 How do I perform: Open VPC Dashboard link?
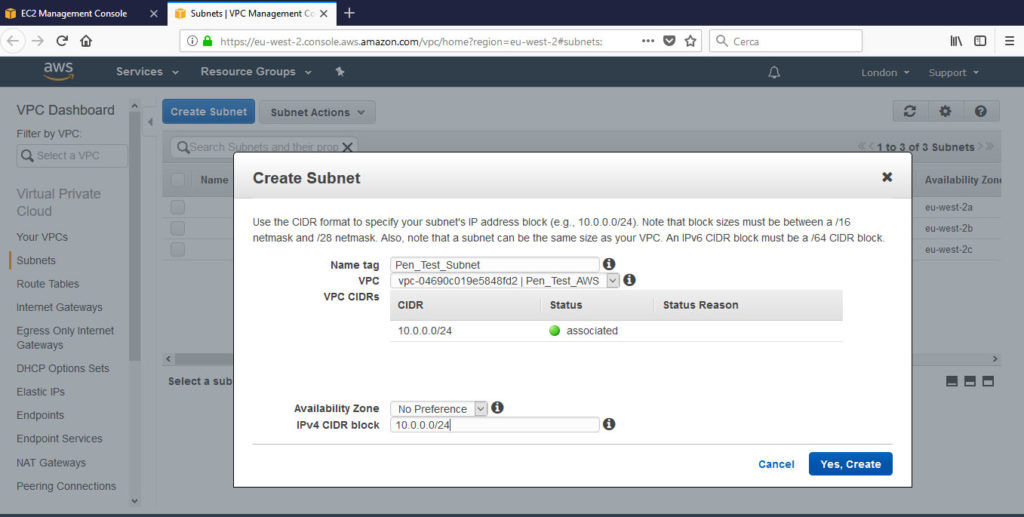[x=65, y=110]
